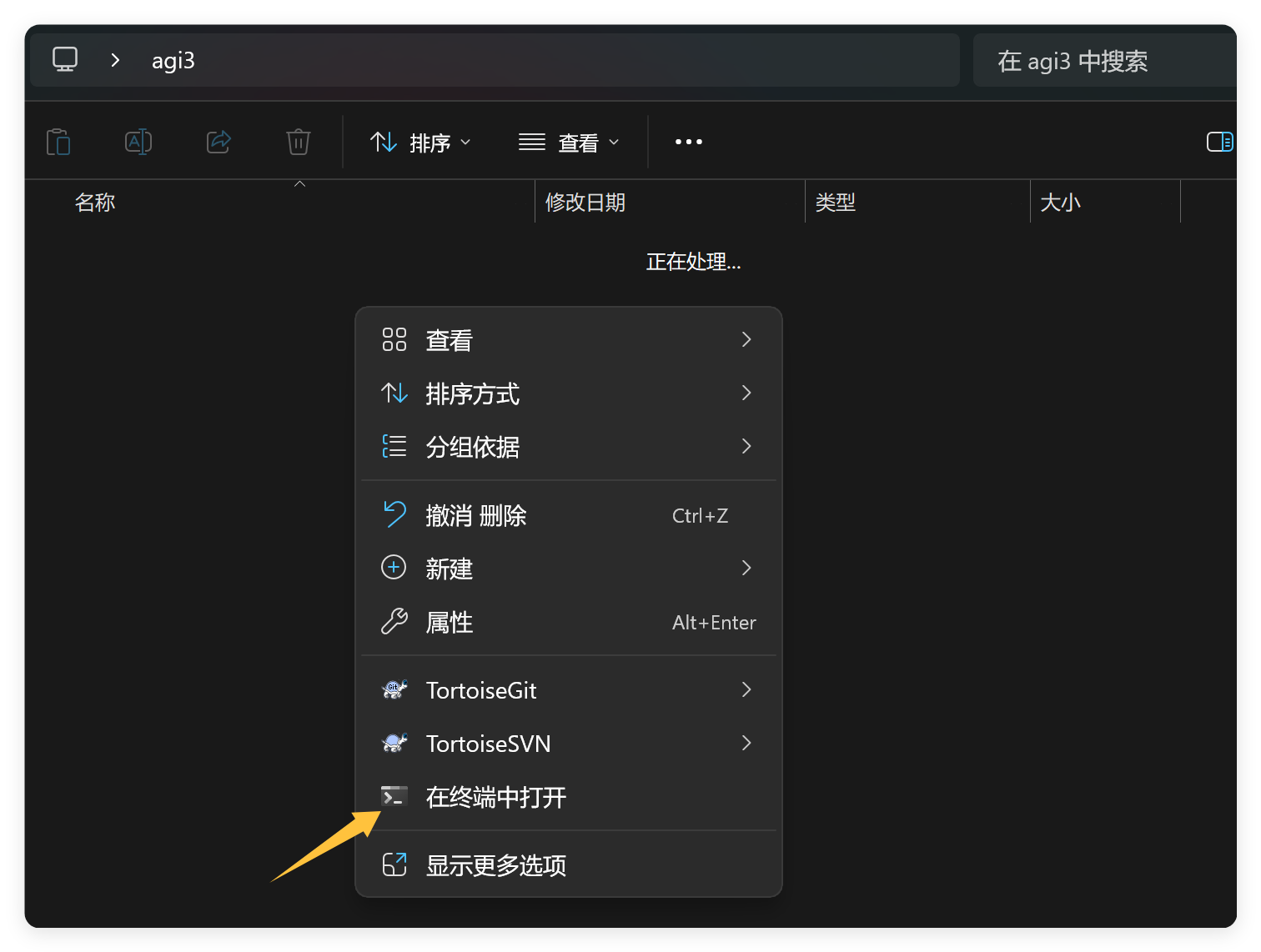This screenshot has height=952, width=1261.
Task: Click the rename icon in toolbar
Action: click(138, 143)
